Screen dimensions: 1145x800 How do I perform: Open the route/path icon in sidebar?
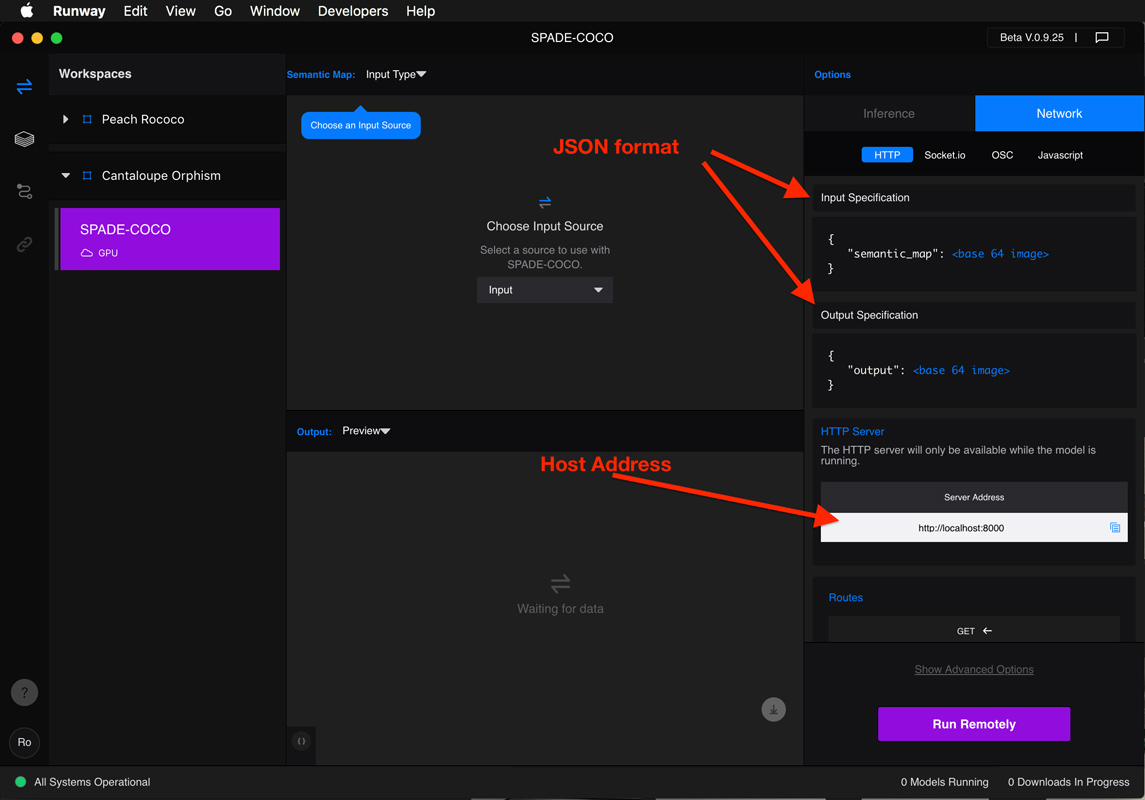24,191
